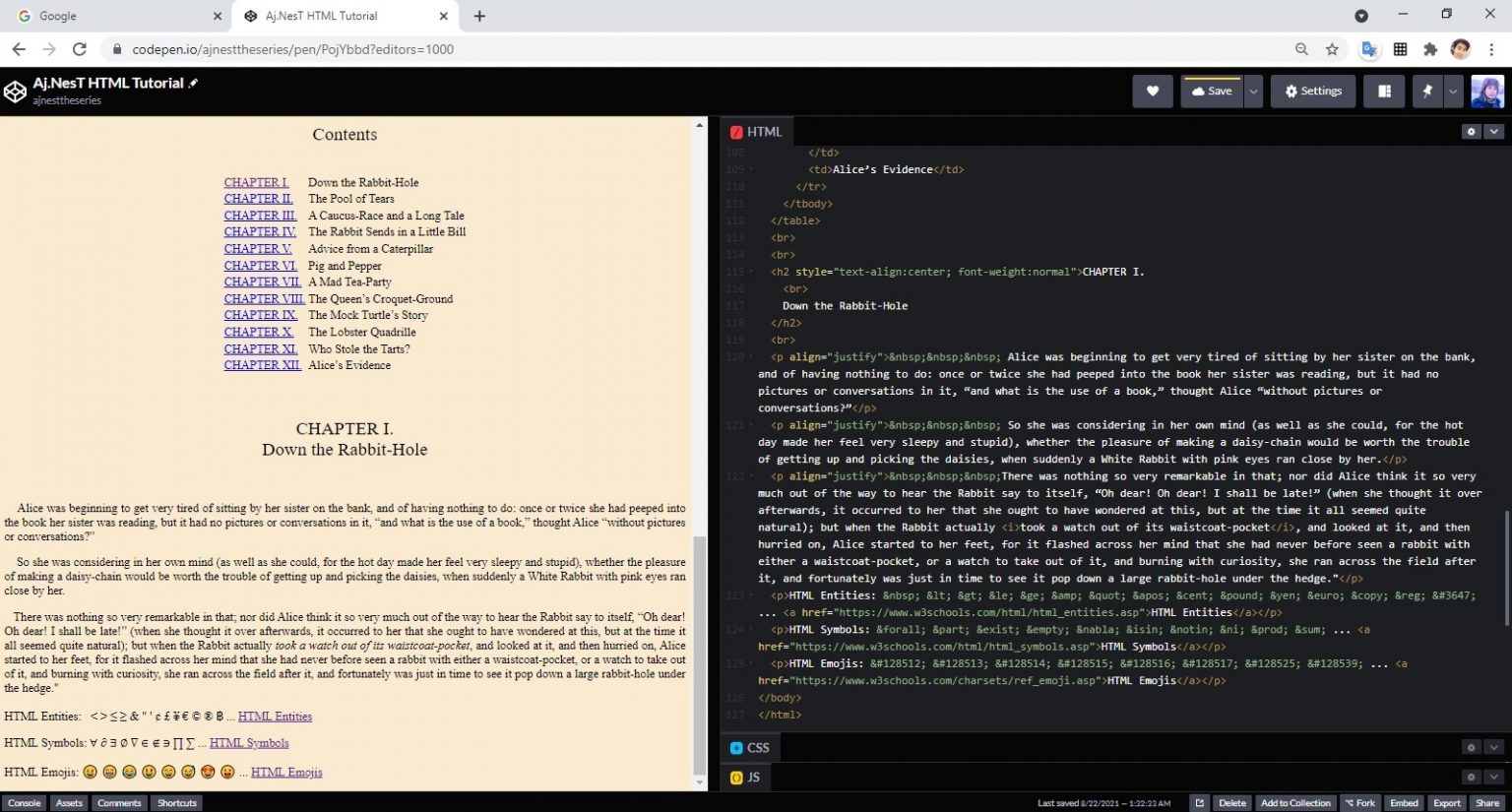Open CSS editor settings gear
Image resolution: width=1512 pixels, height=812 pixels.
coord(1471,748)
